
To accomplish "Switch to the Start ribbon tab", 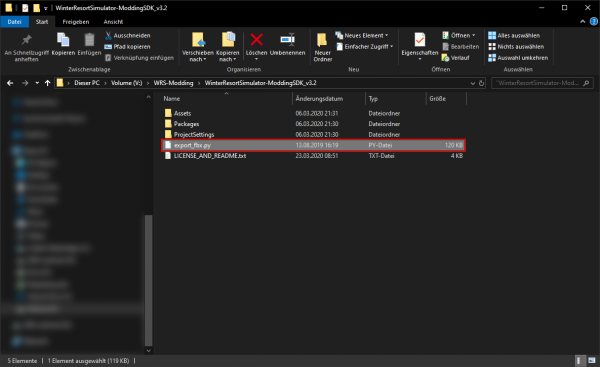I will click(x=42, y=22).
